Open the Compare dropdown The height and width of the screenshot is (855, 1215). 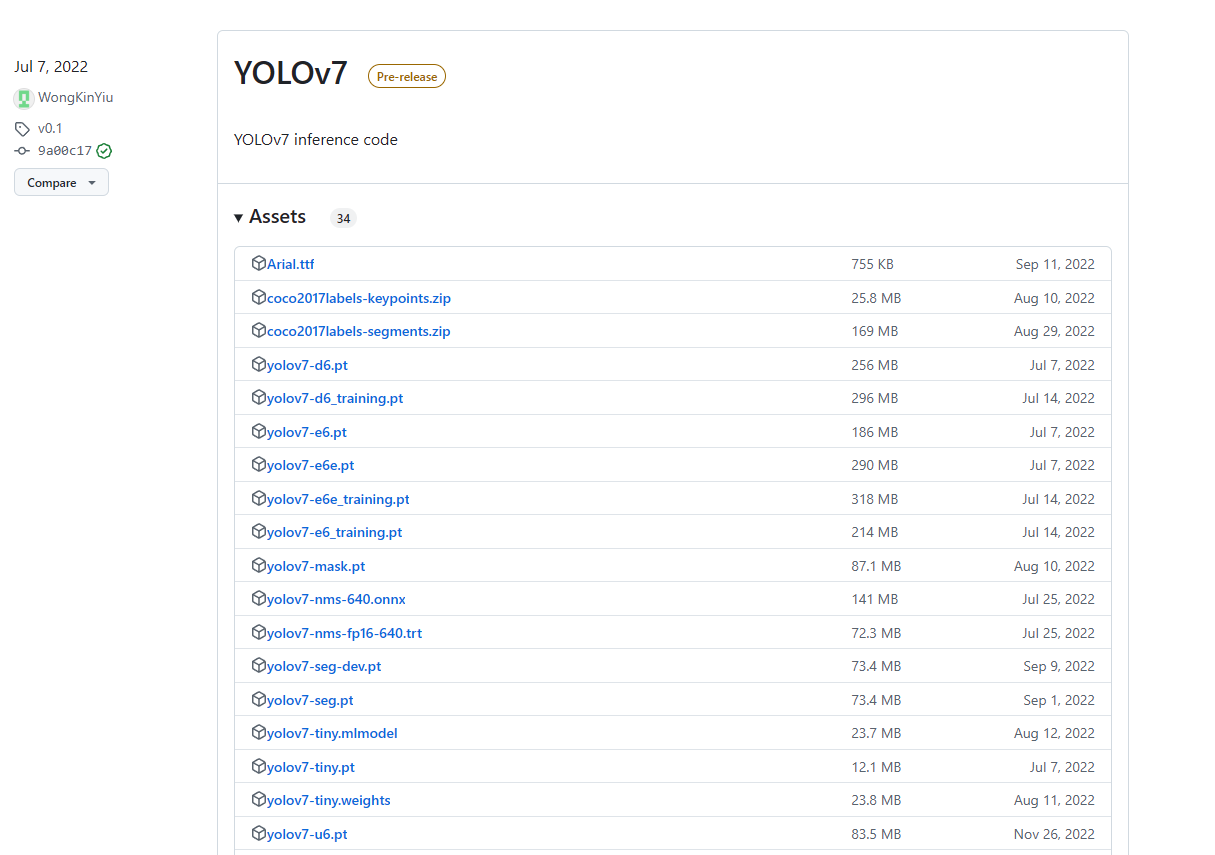tap(61, 183)
